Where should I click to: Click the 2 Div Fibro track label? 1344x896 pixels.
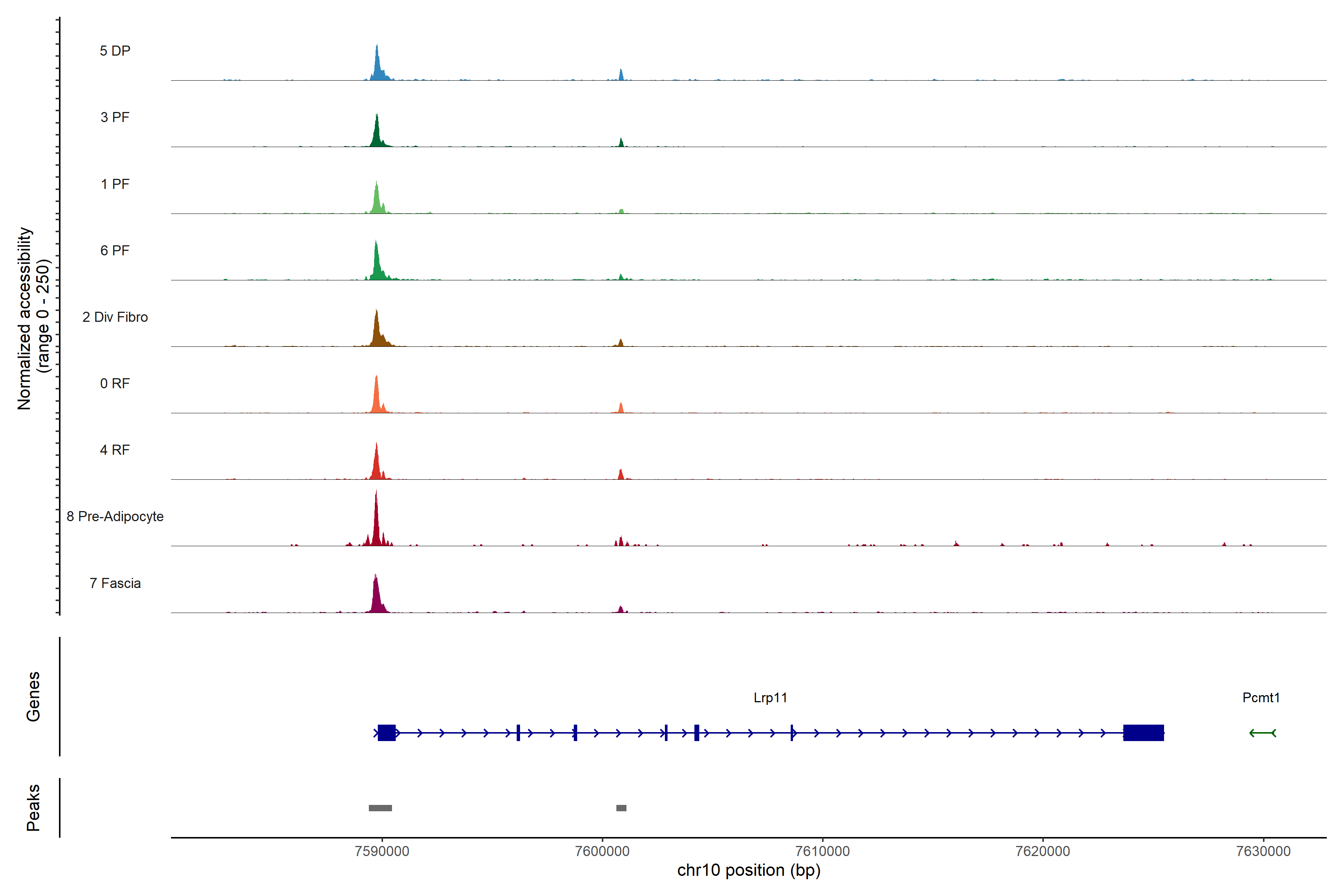click(115, 317)
